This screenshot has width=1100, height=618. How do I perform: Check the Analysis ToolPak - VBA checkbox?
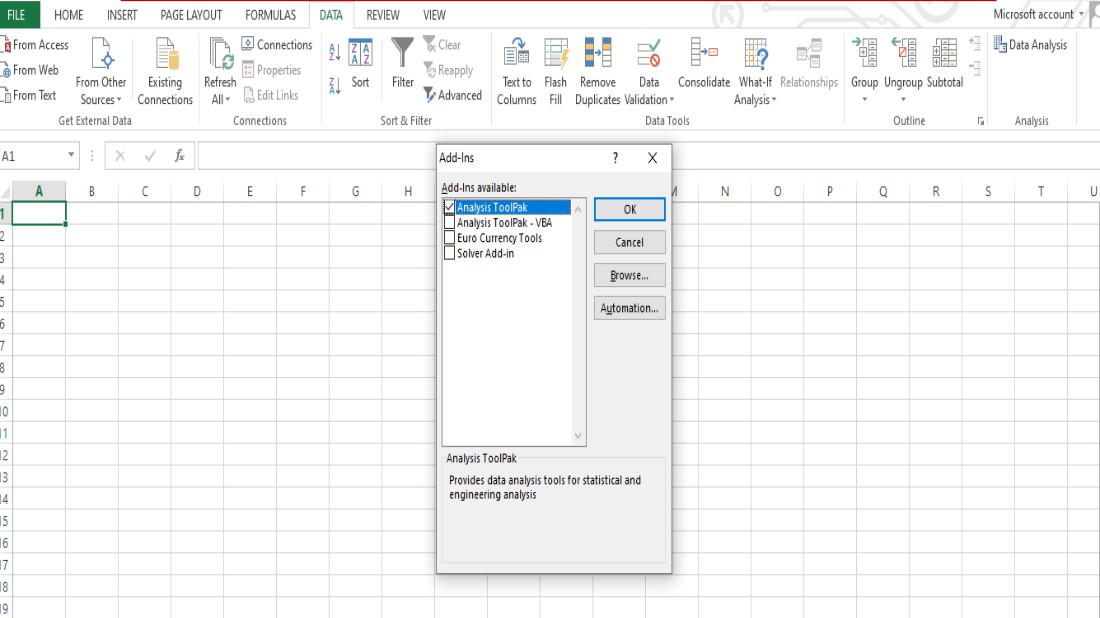click(450, 222)
